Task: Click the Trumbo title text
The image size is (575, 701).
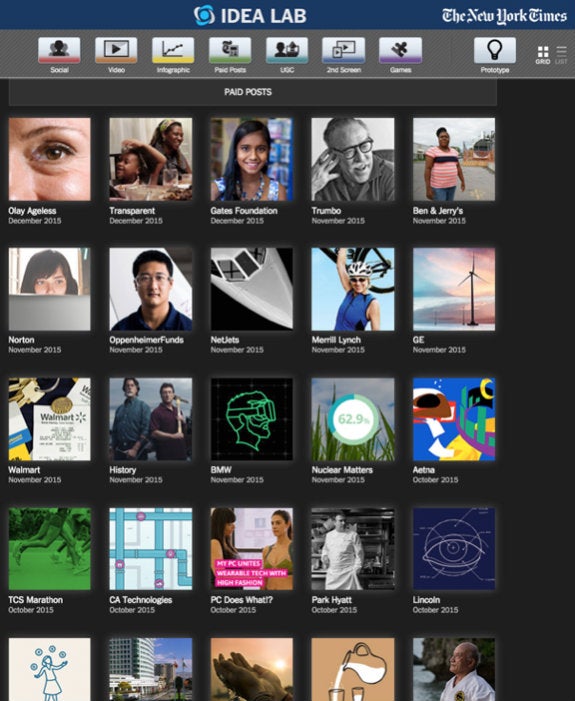Action: (x=326, y=211)
